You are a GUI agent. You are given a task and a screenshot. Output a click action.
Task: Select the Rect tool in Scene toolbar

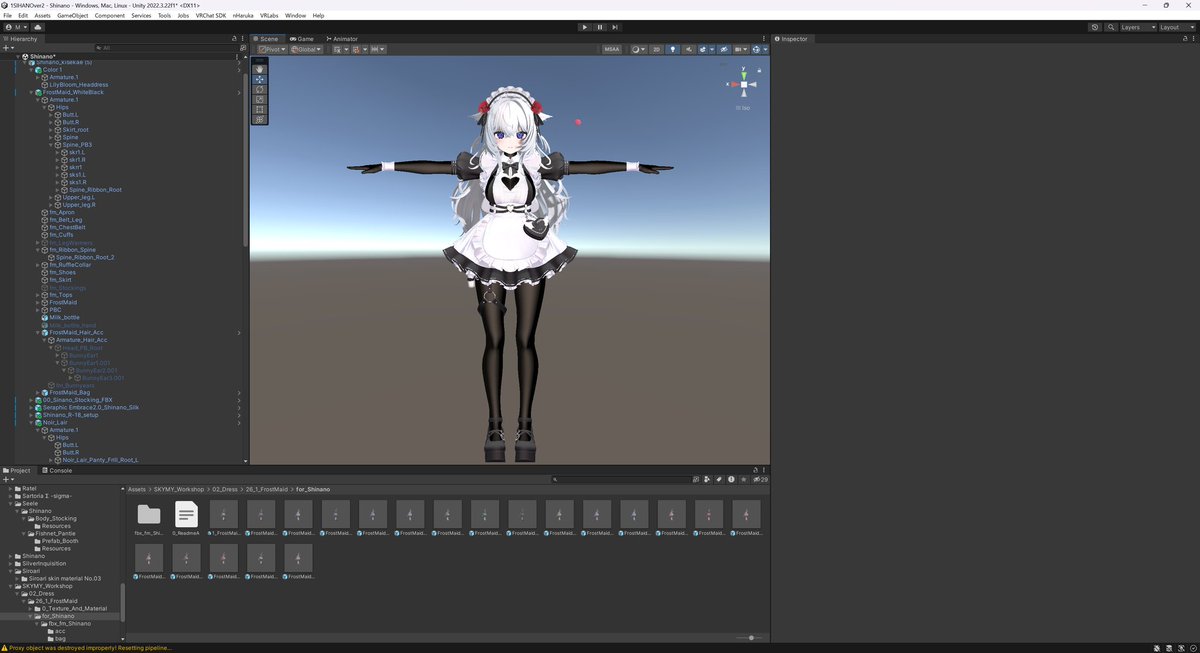coord(260,108)
